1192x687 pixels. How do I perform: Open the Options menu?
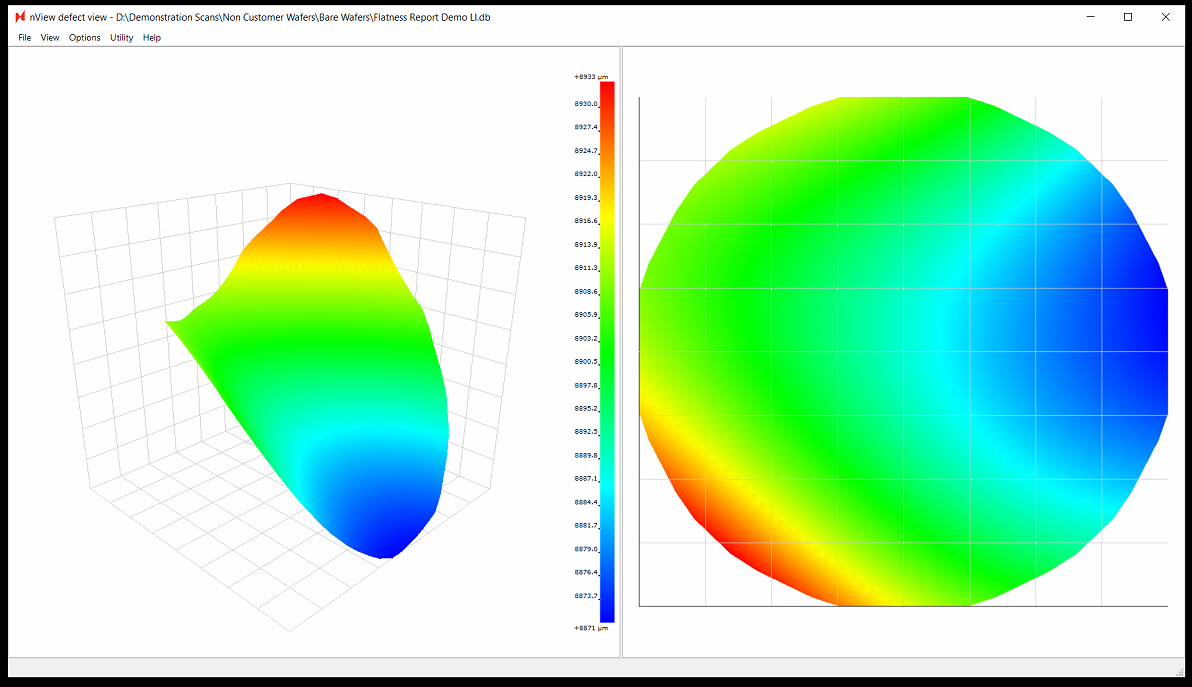pyautogui.click(x=85, y=38)
